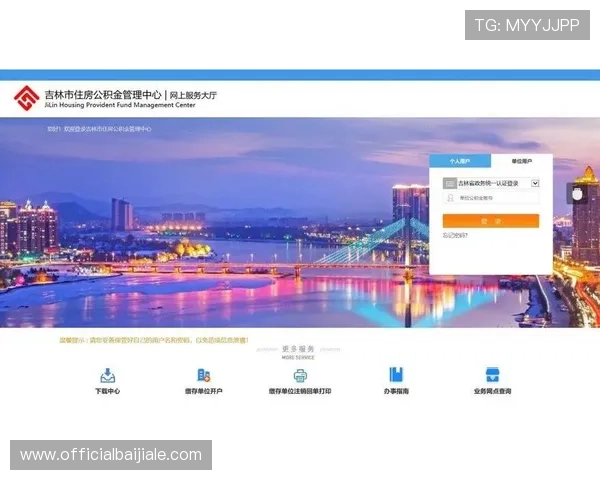Switch to the 个人用户 tab
600x480 pixels.
point(460,161)
